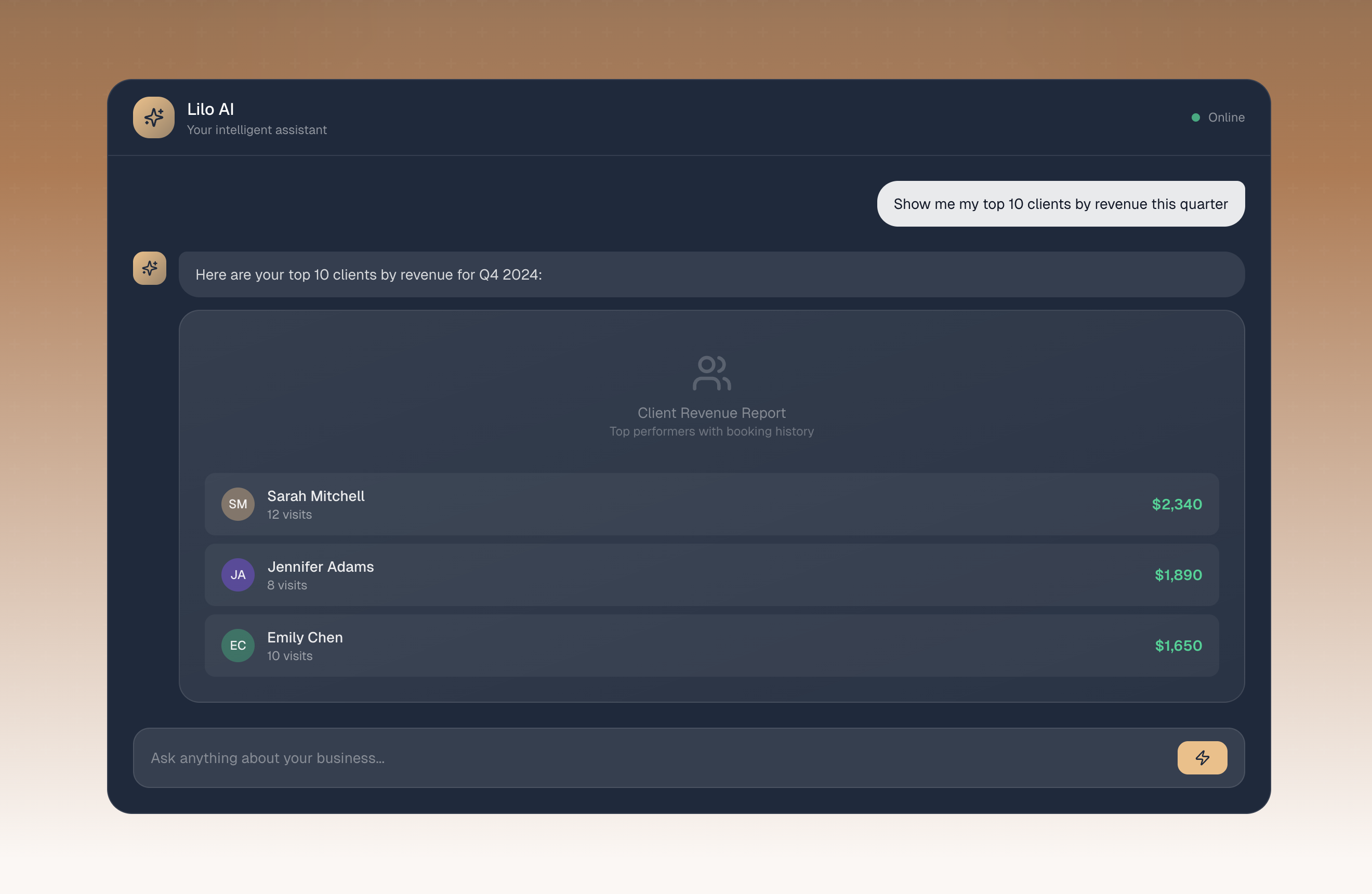The width and height of the screenshot is (1372, 894).
Task: Select the user message about top 10 clients
Action: coord(1060,204)
